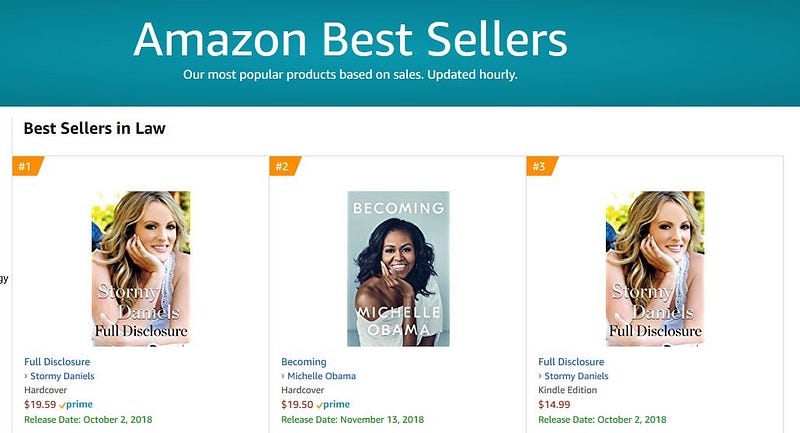Click the $14.99 Kindle Edition price
800x433 pixels.
click(x=553, y=405)
